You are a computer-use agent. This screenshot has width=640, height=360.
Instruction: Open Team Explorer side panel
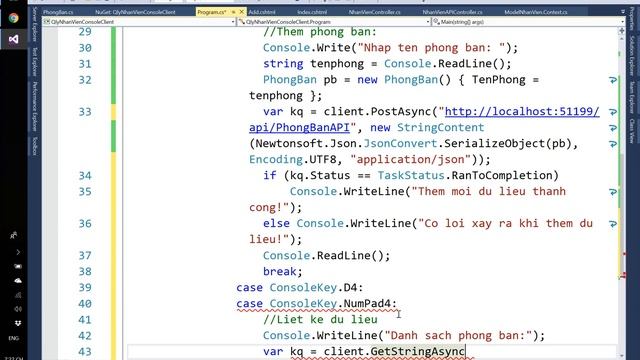(632, 98)
